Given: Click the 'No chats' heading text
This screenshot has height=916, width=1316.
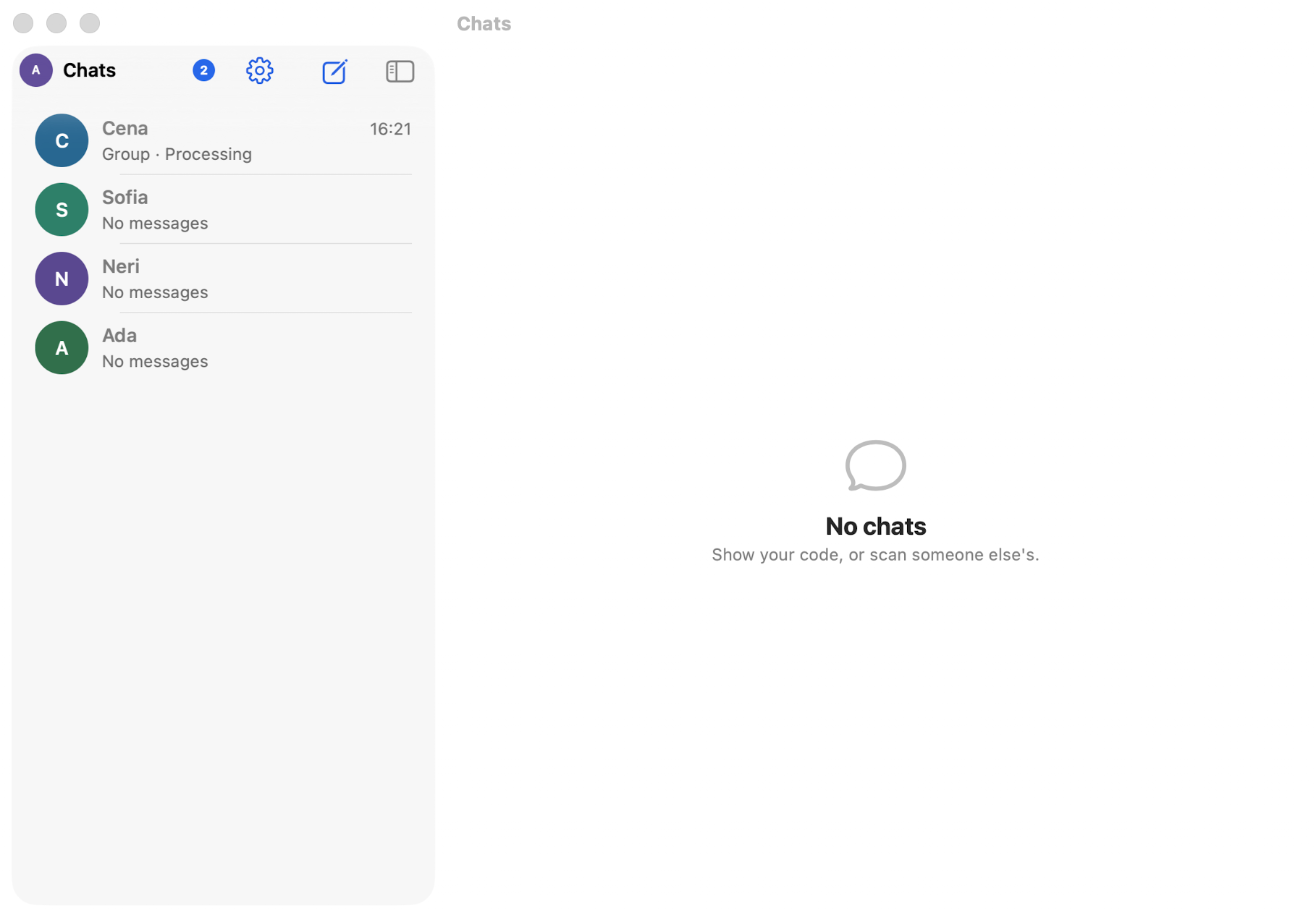Looking at the screenshot, I should [x=875, y=526].
